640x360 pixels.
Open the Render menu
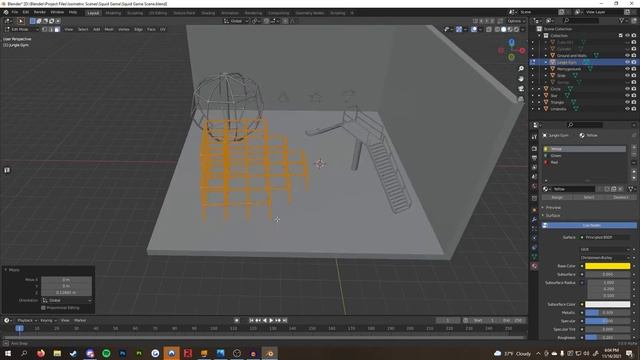click(x=40, y=12)
